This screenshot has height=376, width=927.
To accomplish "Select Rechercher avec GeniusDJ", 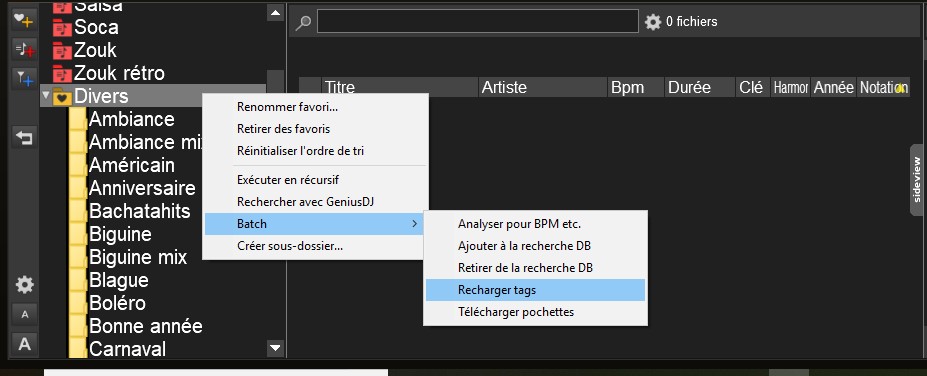I will click(x=314, y=202).
